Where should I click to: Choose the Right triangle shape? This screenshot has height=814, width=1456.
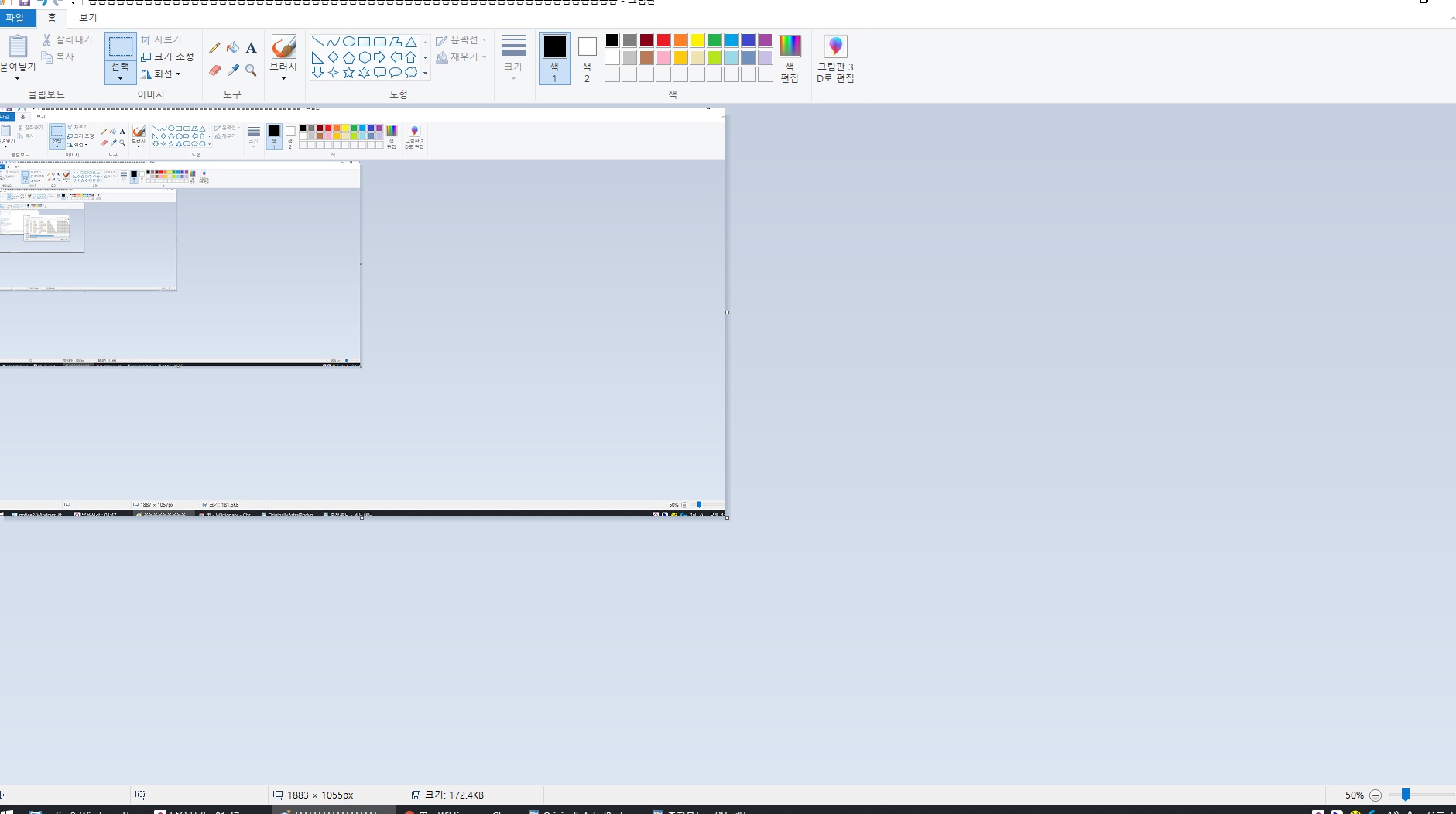[317, 57]
